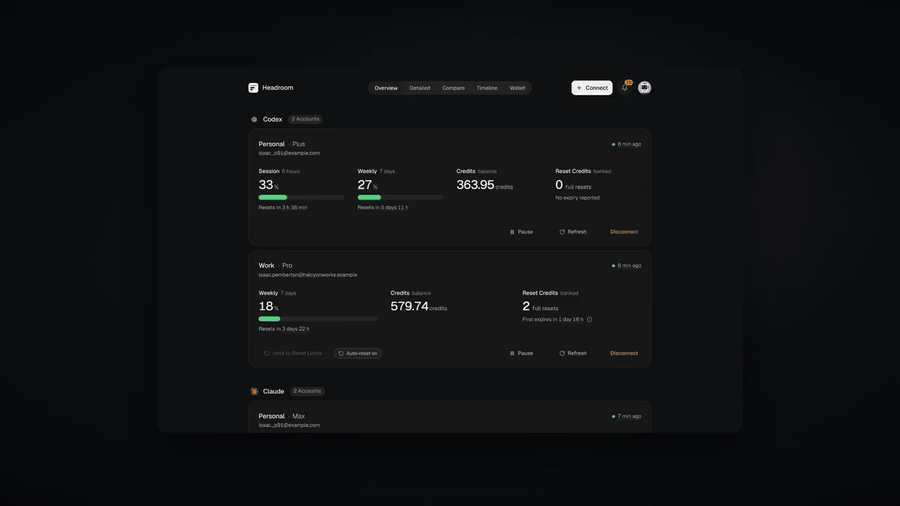
Task: Click First expires in 1 day 16 h
Action: point(553,320)
